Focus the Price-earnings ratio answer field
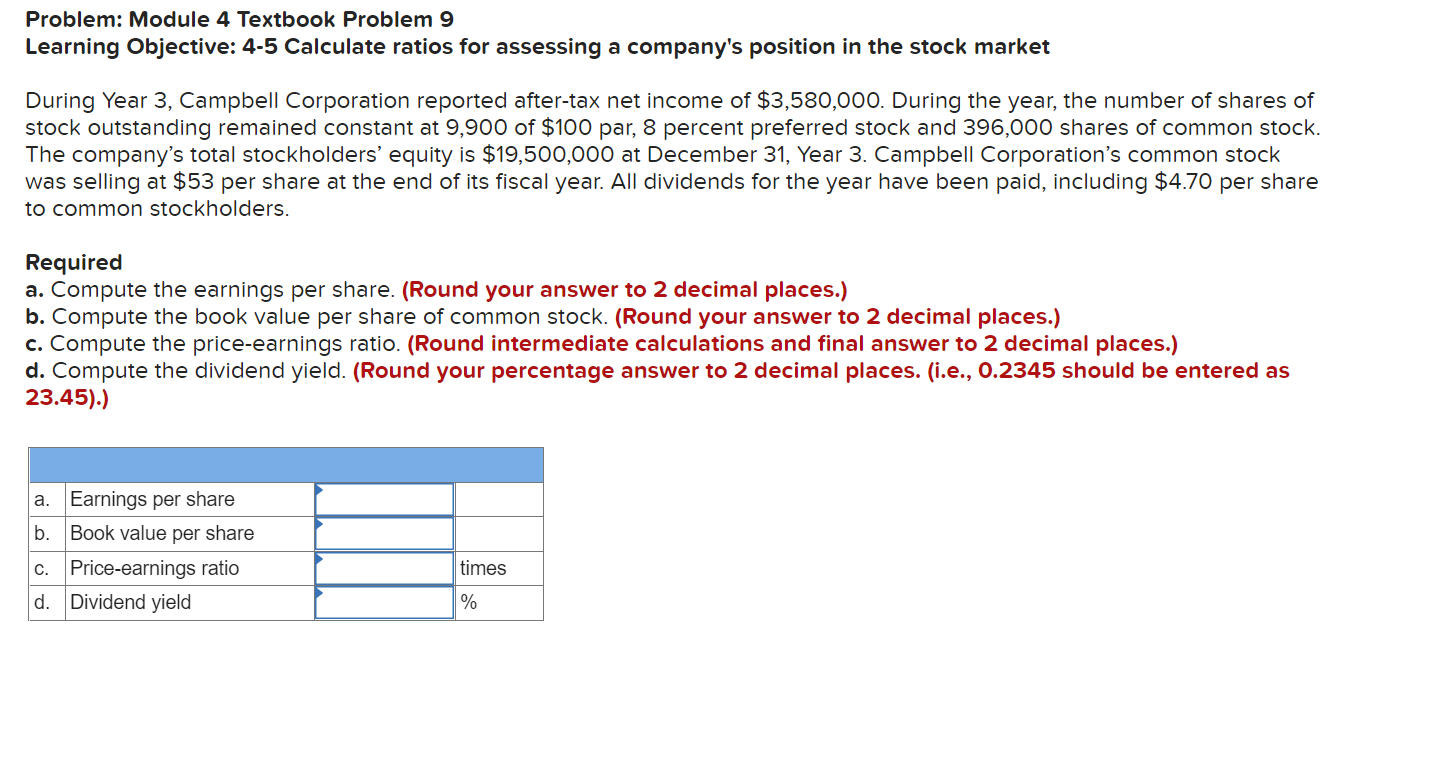 point(385,568)
